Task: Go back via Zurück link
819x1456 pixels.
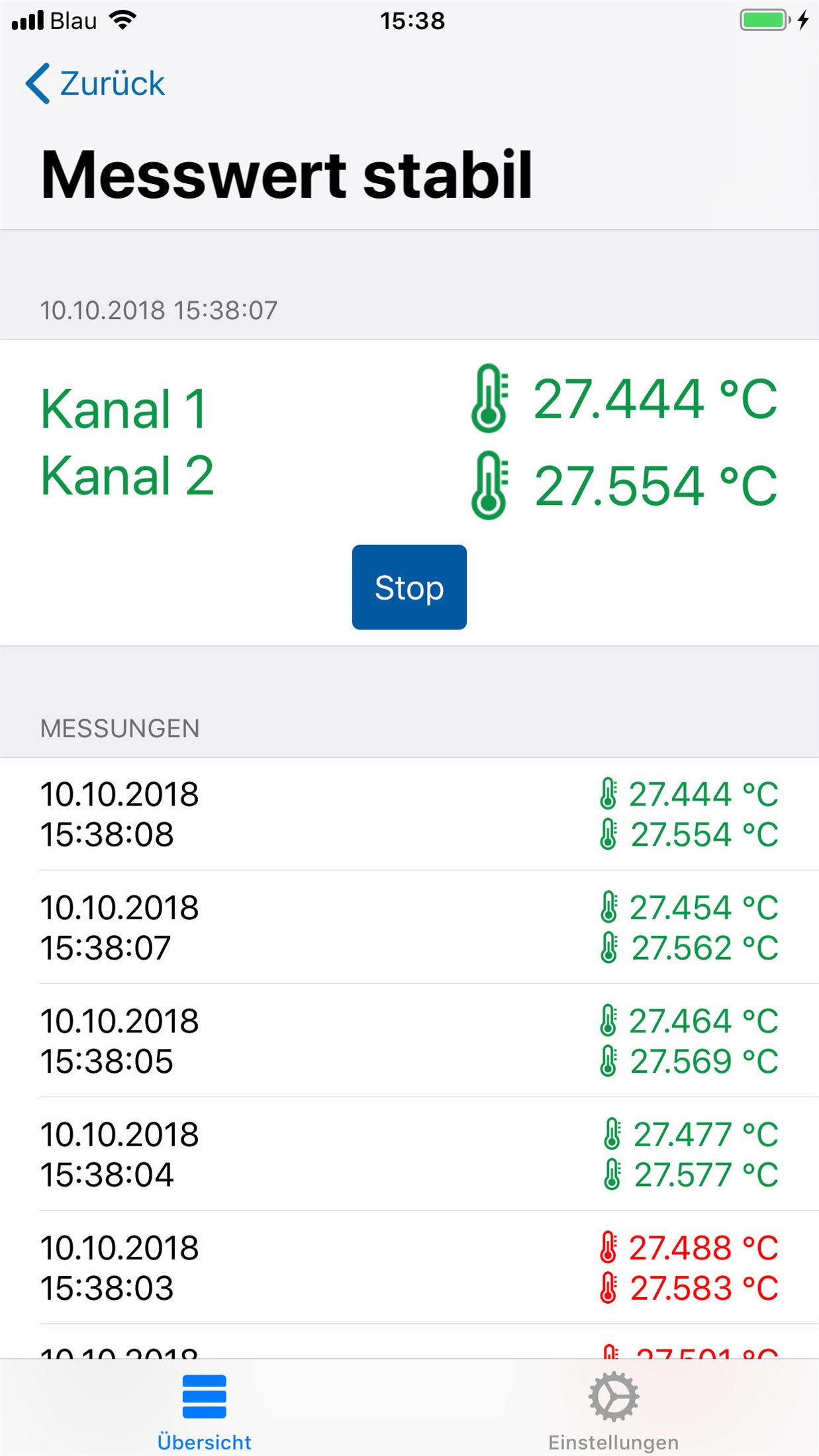Action: tap(112, 83)
